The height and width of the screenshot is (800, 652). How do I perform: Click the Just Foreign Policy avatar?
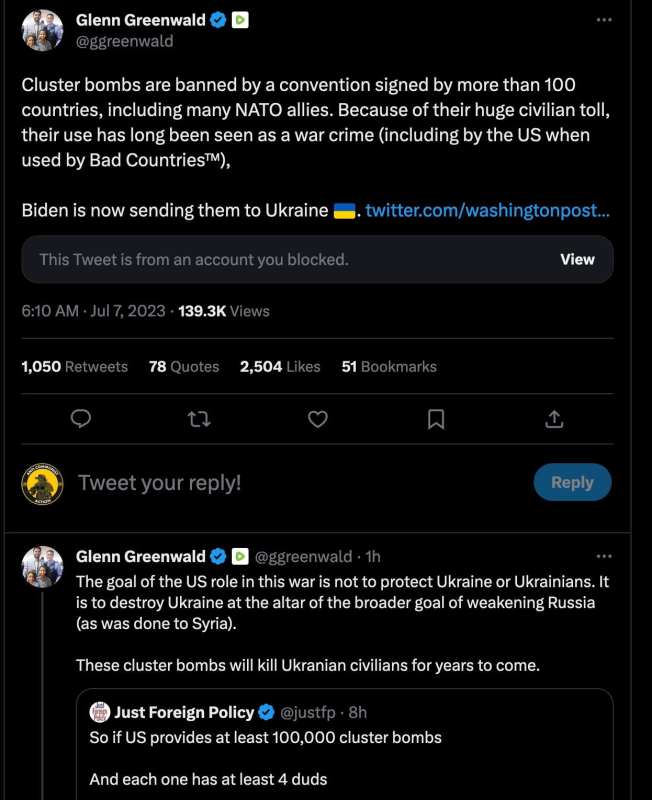[99, 713]
